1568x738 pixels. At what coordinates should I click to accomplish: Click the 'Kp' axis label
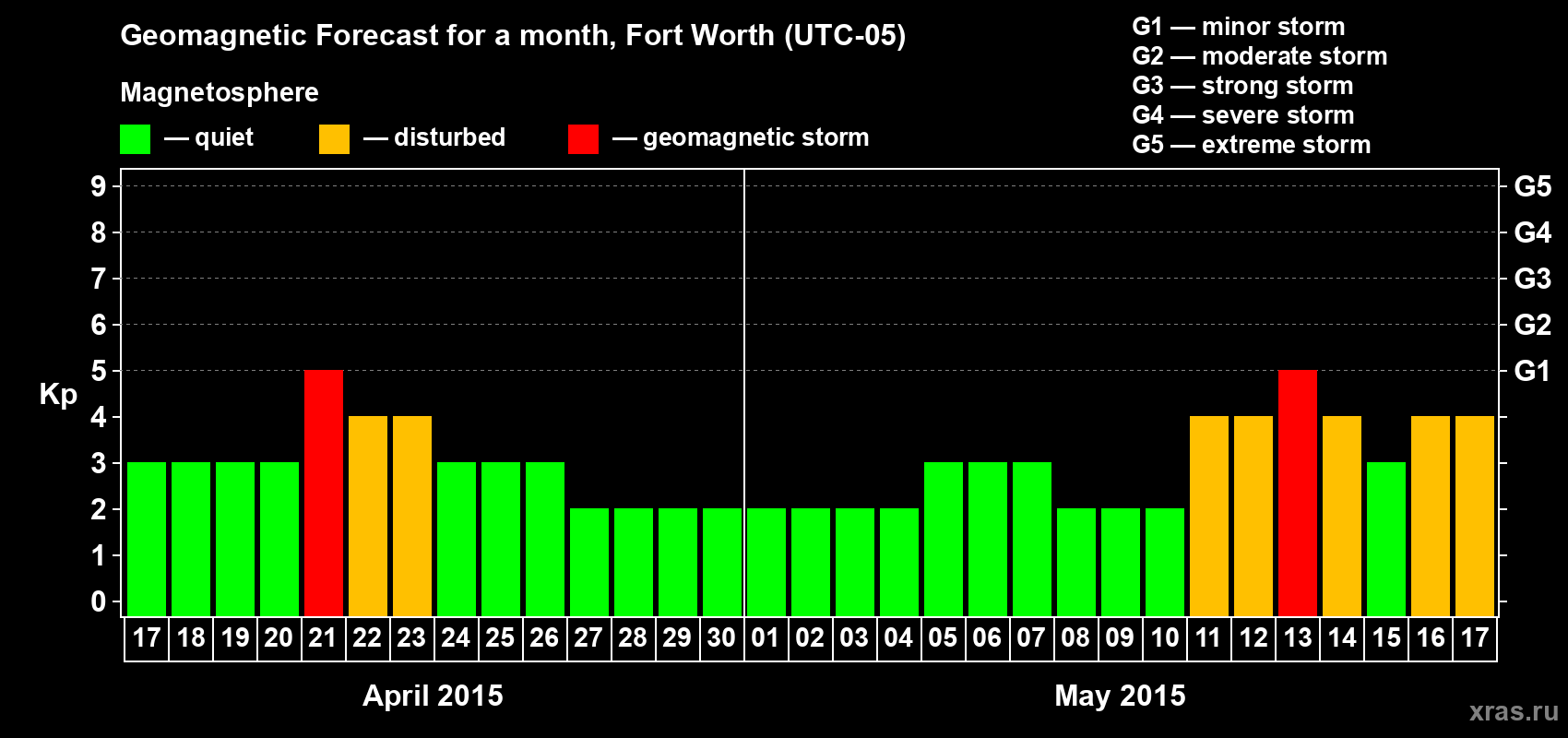point(58,395)
